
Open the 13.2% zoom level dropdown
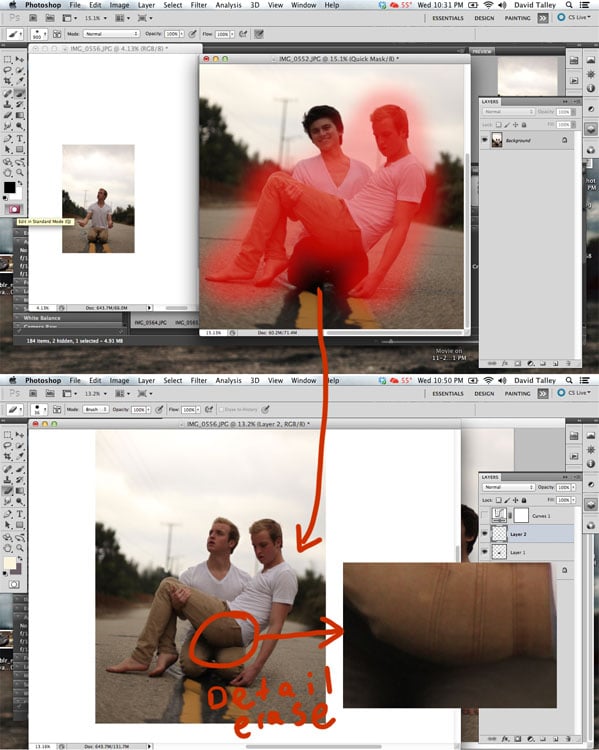[x=96, y=393]
